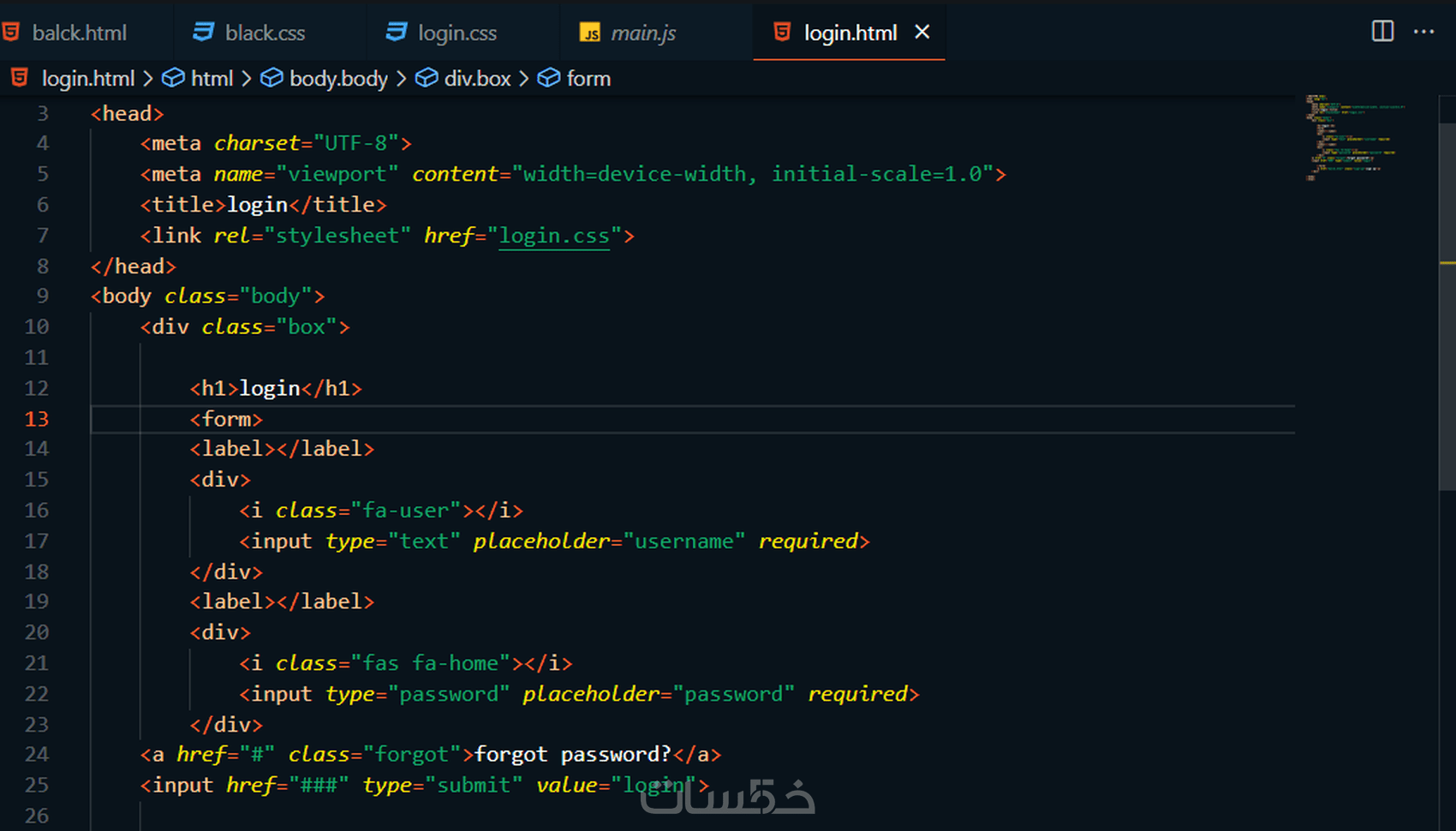The height and width of the screenshot is (831, 1456).
Task: Click the HTML icon on login.html tab
Action: (782, 33)
